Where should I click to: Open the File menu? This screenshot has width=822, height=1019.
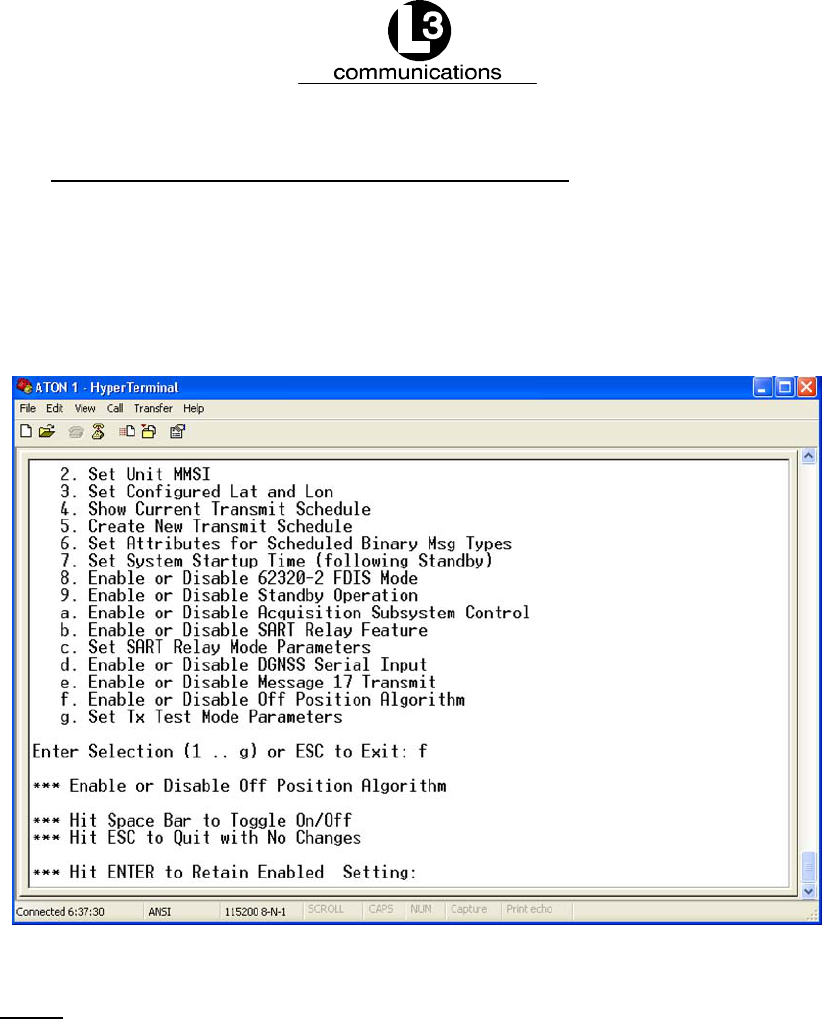click(x=27, y=408)
